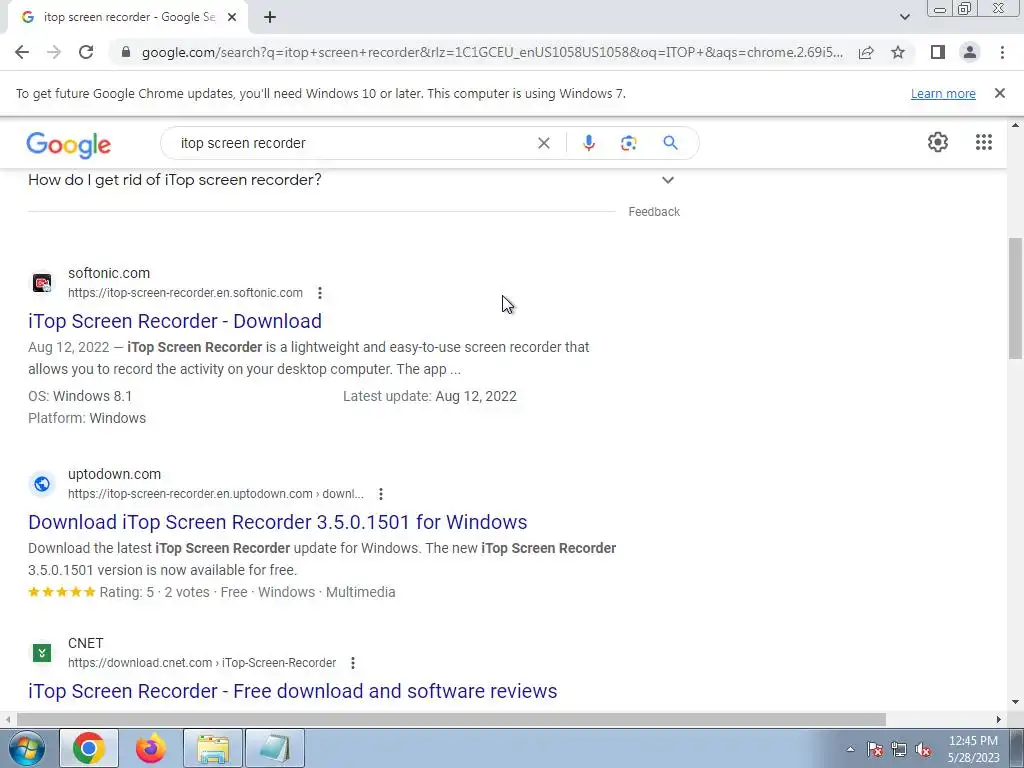Viewport: 1024px width, 768px height.
Task: Open the taskbar clock and date
Action: click(973, 749)
